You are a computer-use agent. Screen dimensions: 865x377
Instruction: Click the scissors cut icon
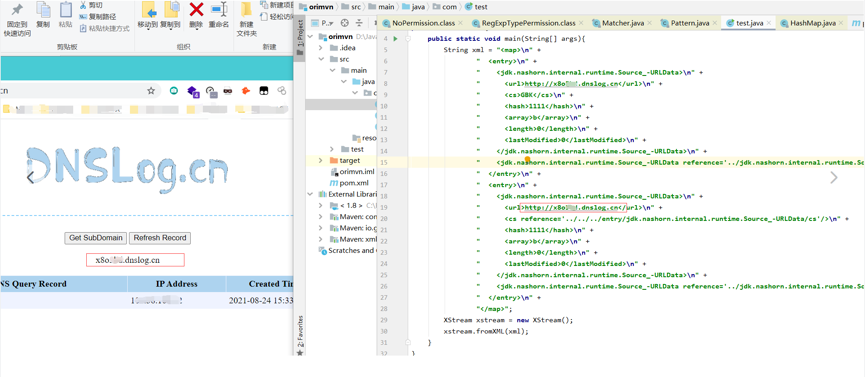pyautogui.click(x=83, y=5)
